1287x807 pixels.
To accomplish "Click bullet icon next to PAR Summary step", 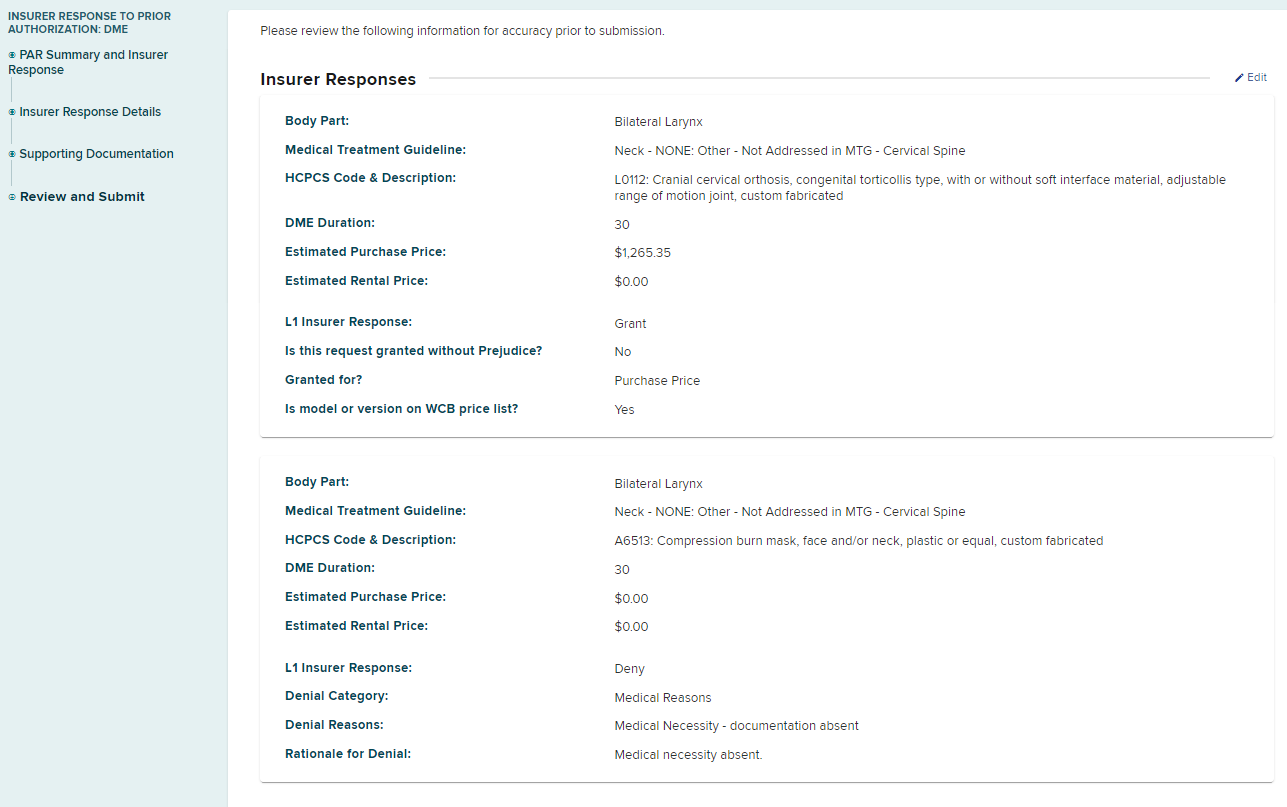I will [x=12, y=55].
